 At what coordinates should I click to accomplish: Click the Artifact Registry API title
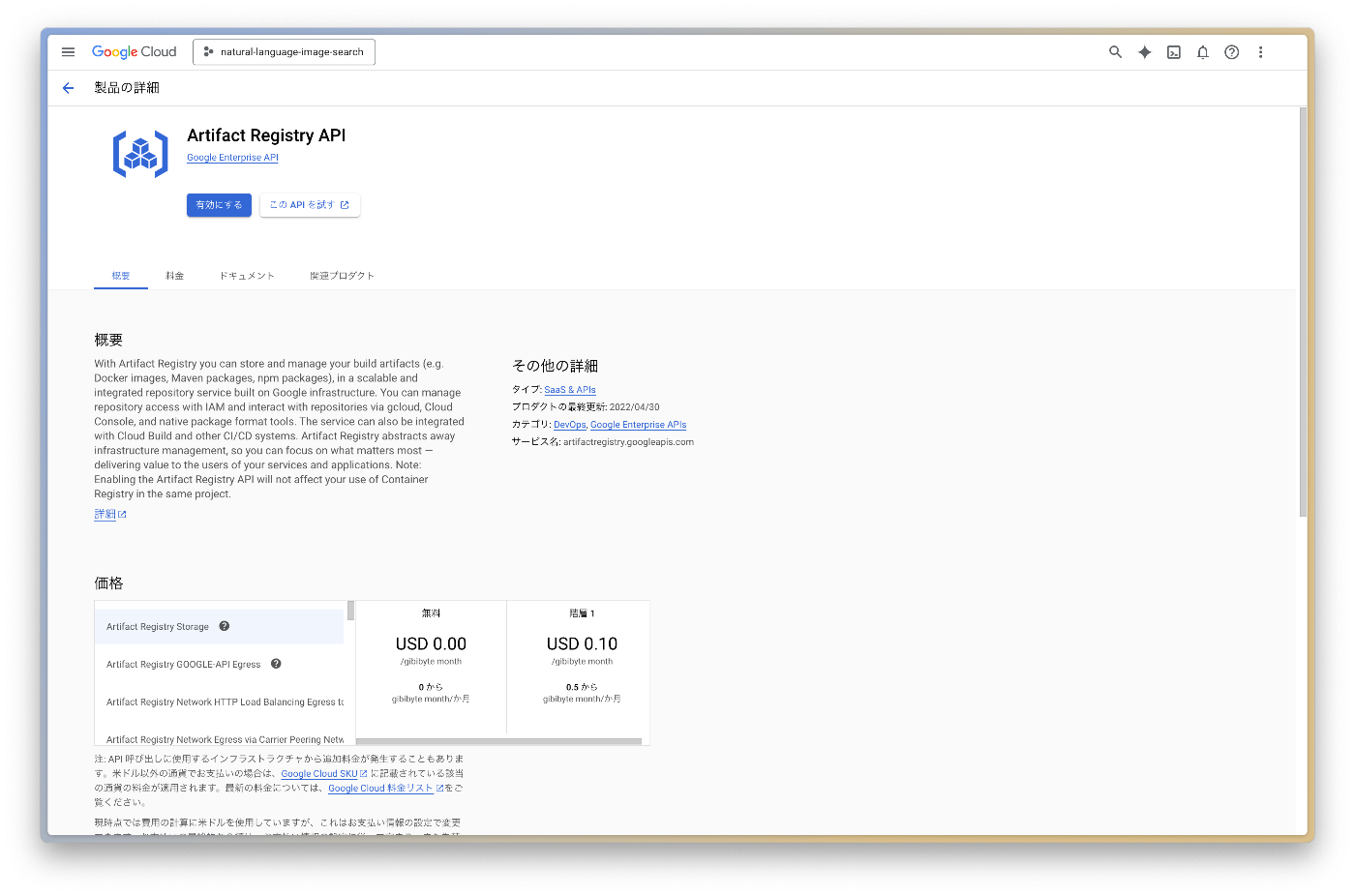266,135
